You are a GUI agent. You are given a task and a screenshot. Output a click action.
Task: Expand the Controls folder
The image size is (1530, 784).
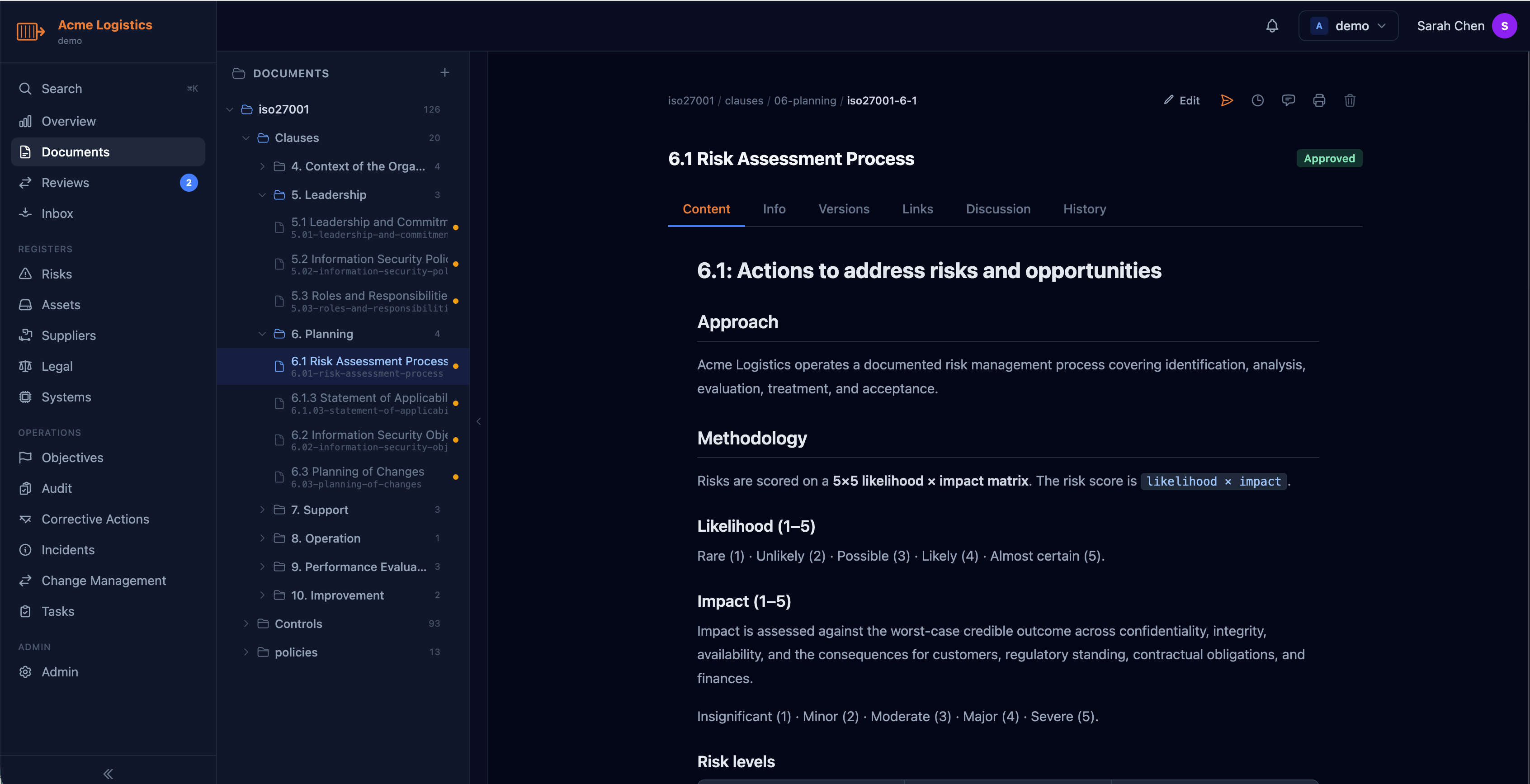246,623
